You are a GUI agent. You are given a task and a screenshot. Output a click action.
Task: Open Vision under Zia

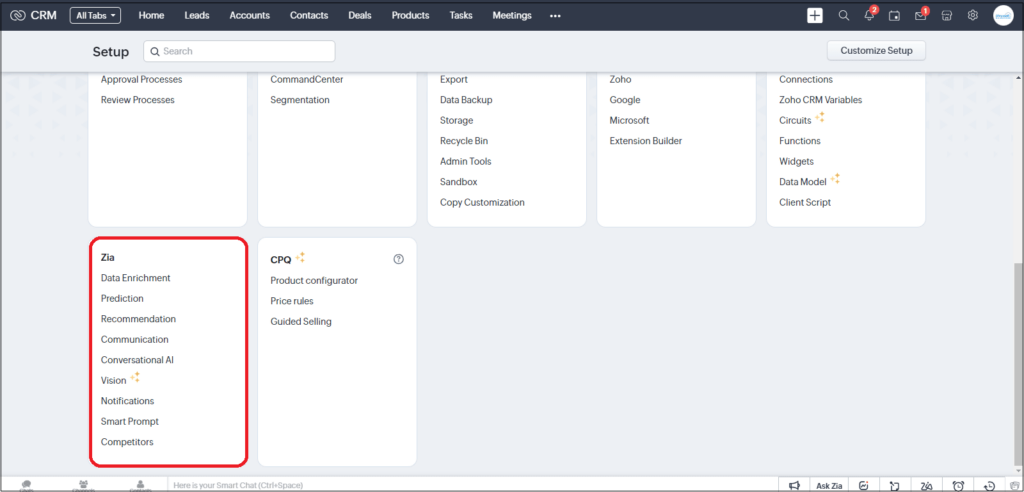(114, 380)
